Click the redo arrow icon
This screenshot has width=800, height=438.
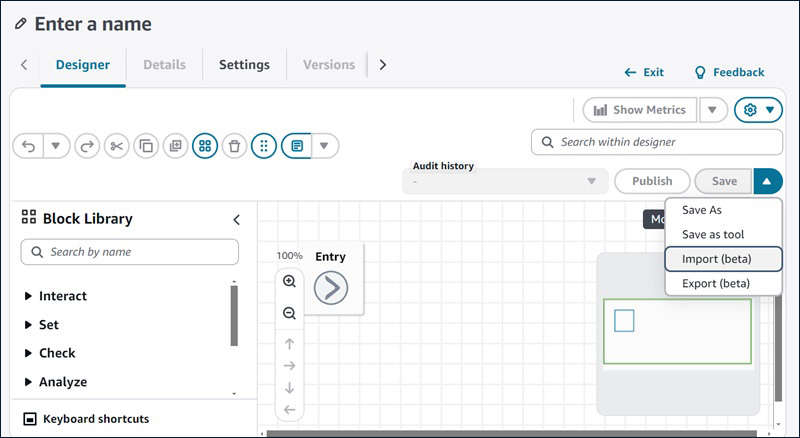[87, 146]
